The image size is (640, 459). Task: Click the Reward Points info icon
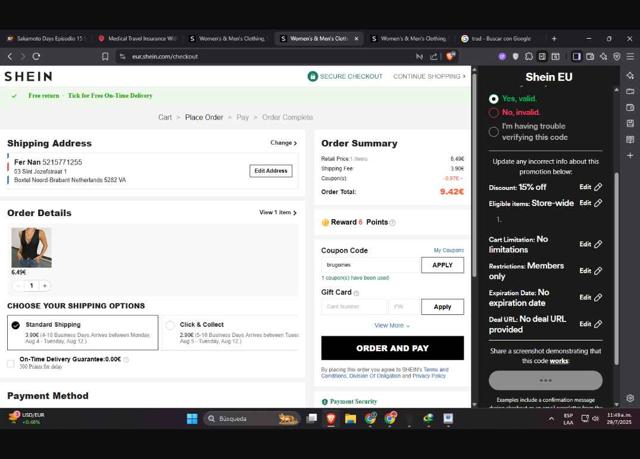(393, 222)
